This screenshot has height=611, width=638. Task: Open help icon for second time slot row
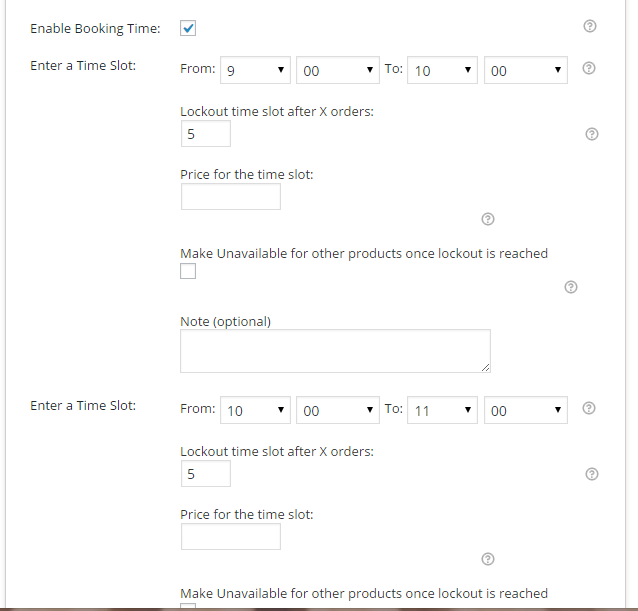coord(589,408)
